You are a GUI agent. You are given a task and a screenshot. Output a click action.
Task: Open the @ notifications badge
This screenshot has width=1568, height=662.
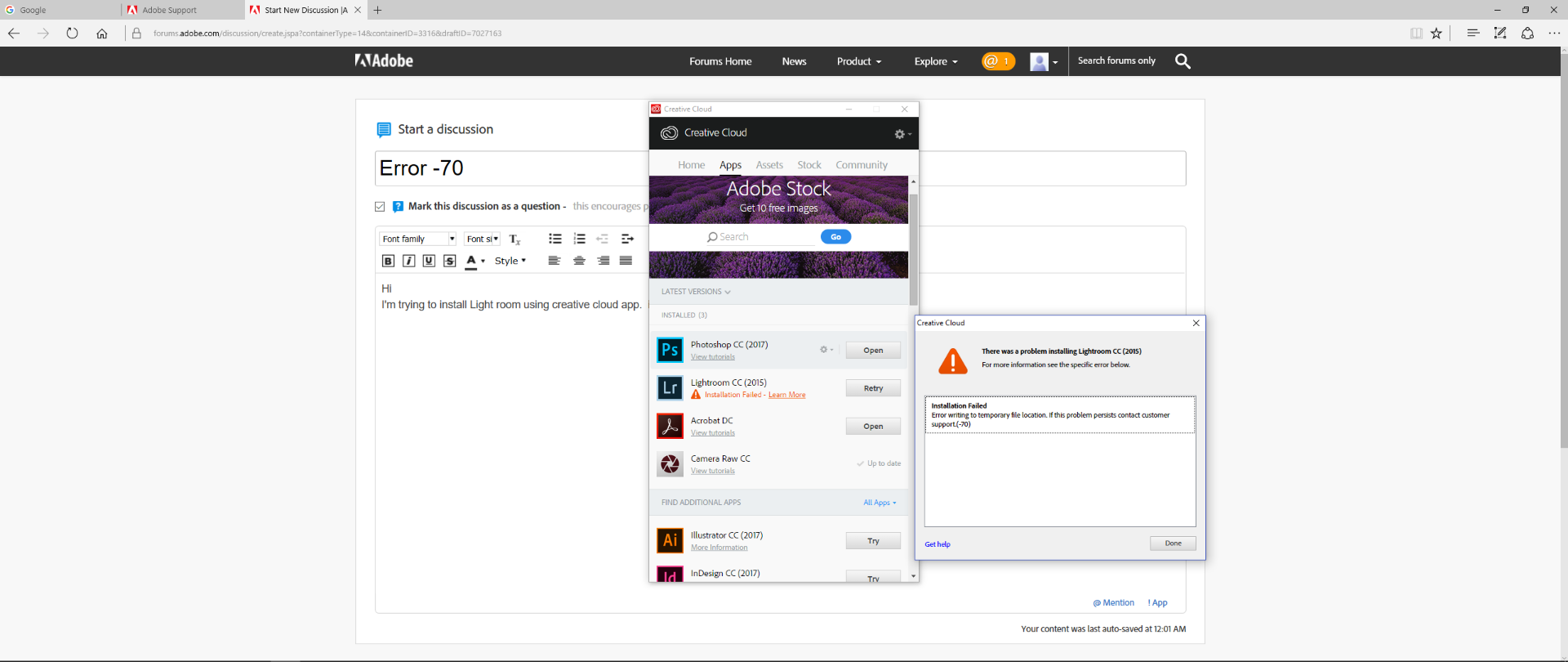pyautogui.click(x=998, y=61)
